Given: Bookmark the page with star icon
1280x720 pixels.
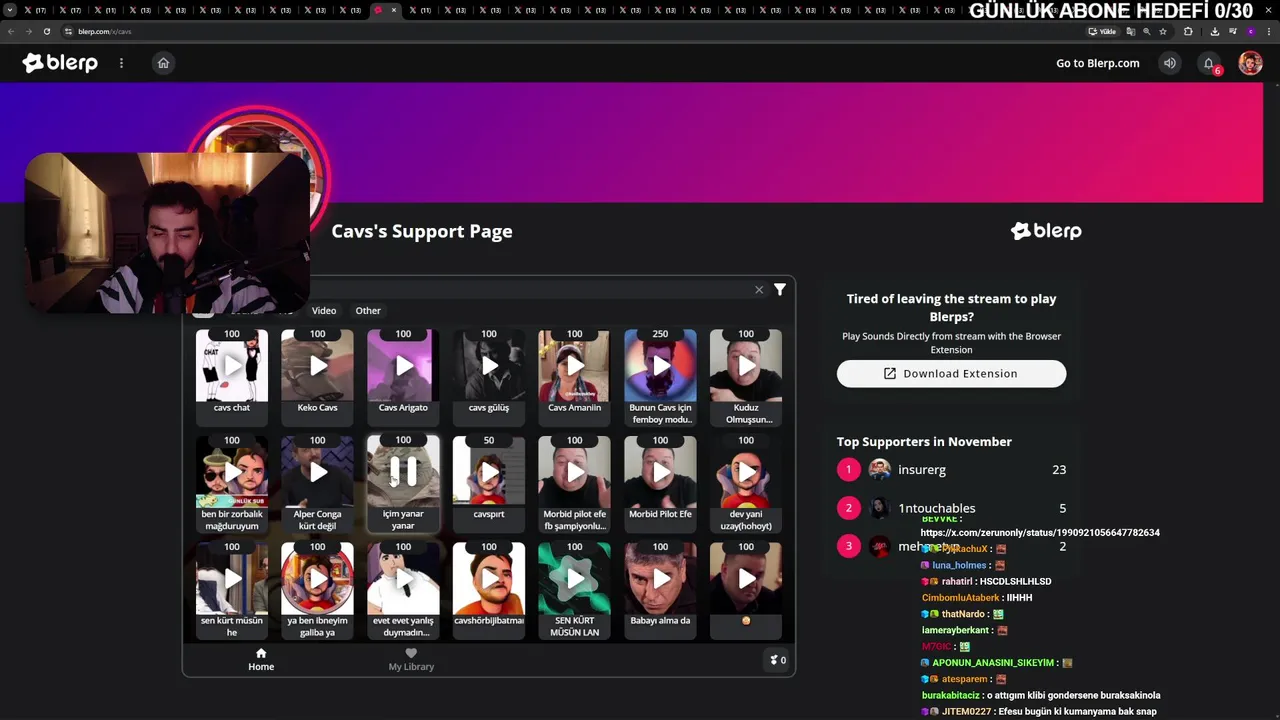Looking at the screenshot, I should pyautogui.click(x=1162, y=31).
